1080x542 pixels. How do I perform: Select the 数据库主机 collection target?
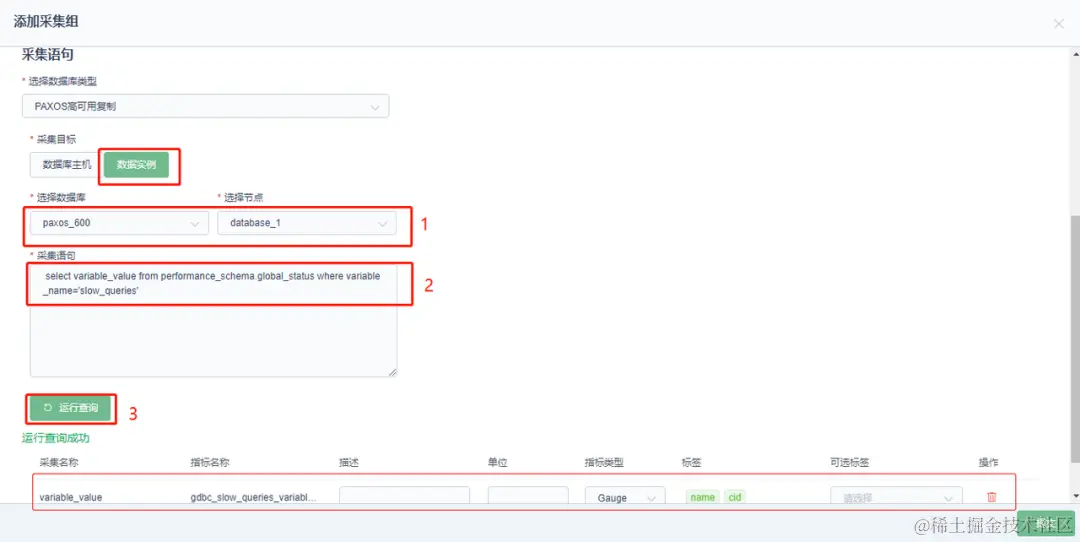coord(66,165)
